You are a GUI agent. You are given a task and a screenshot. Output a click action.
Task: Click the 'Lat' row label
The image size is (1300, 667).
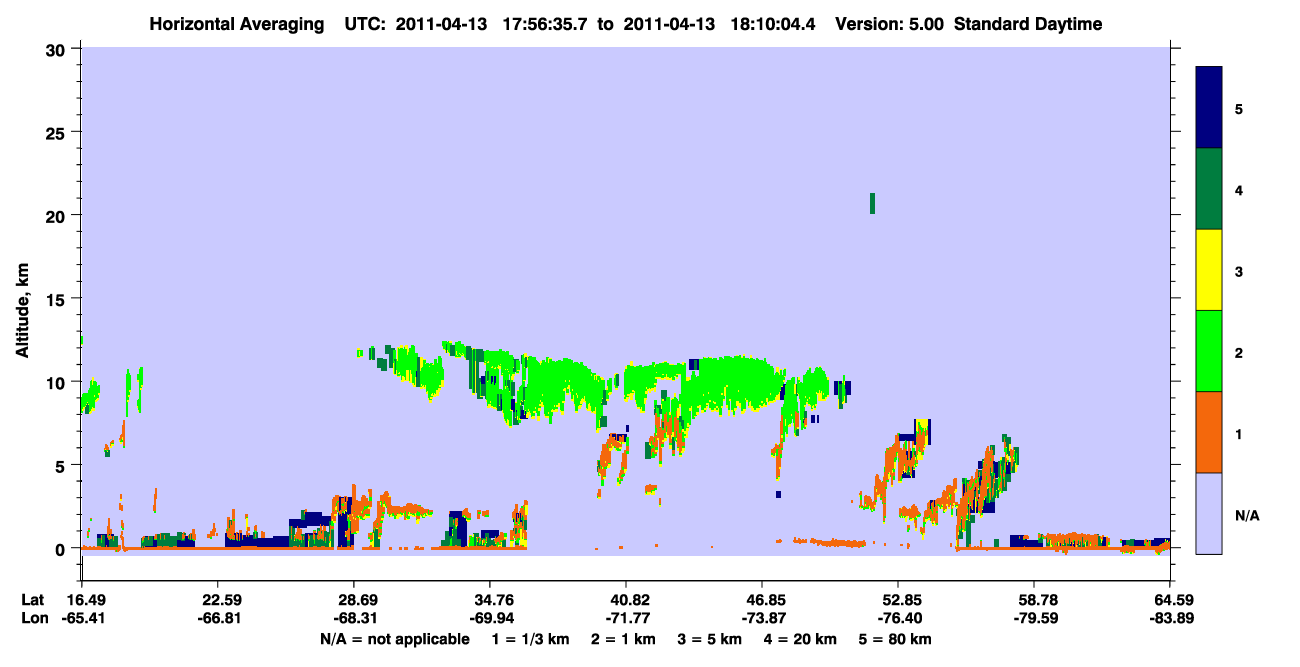[32, 600]
